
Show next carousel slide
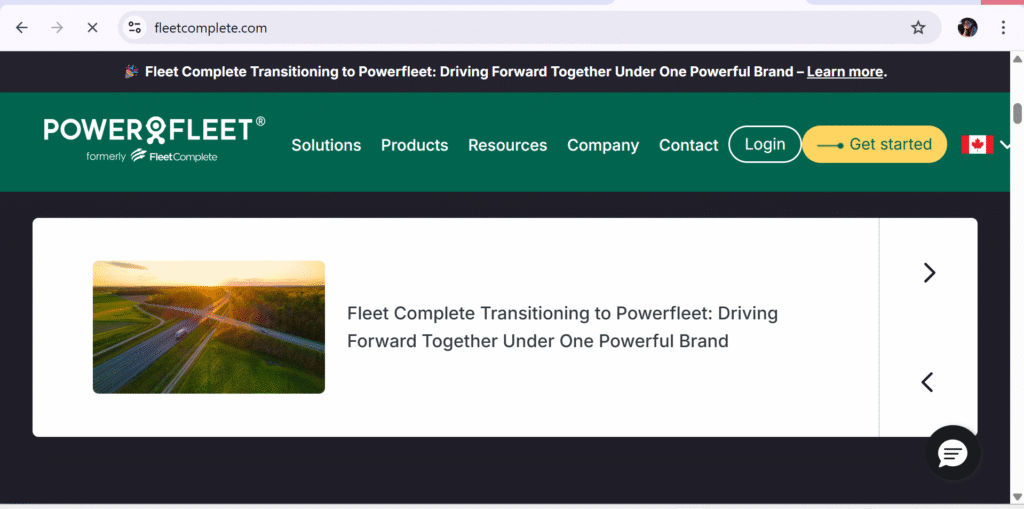tap(929, 272)
